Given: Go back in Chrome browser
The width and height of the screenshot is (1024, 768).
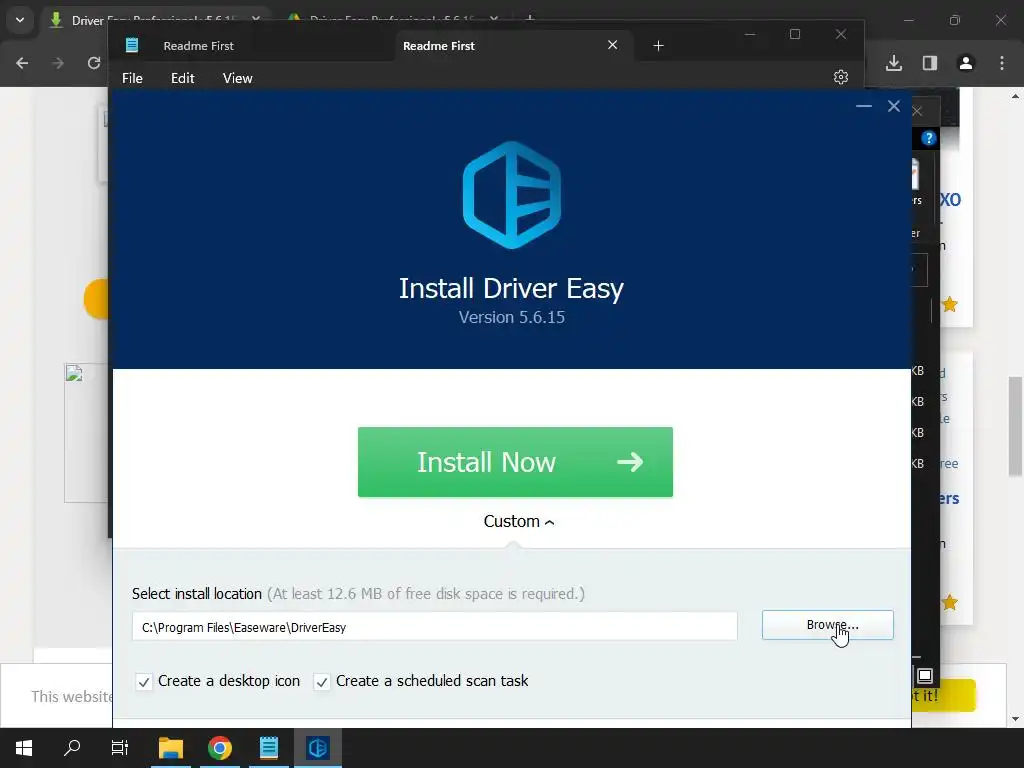Looking at the screenshot, I should (22, 63).
